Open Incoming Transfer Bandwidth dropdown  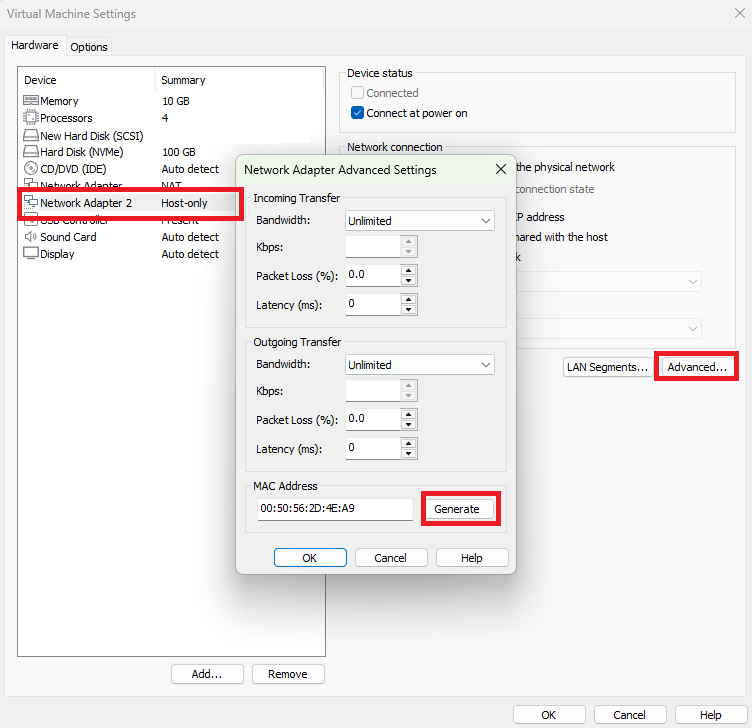(420, 221)
